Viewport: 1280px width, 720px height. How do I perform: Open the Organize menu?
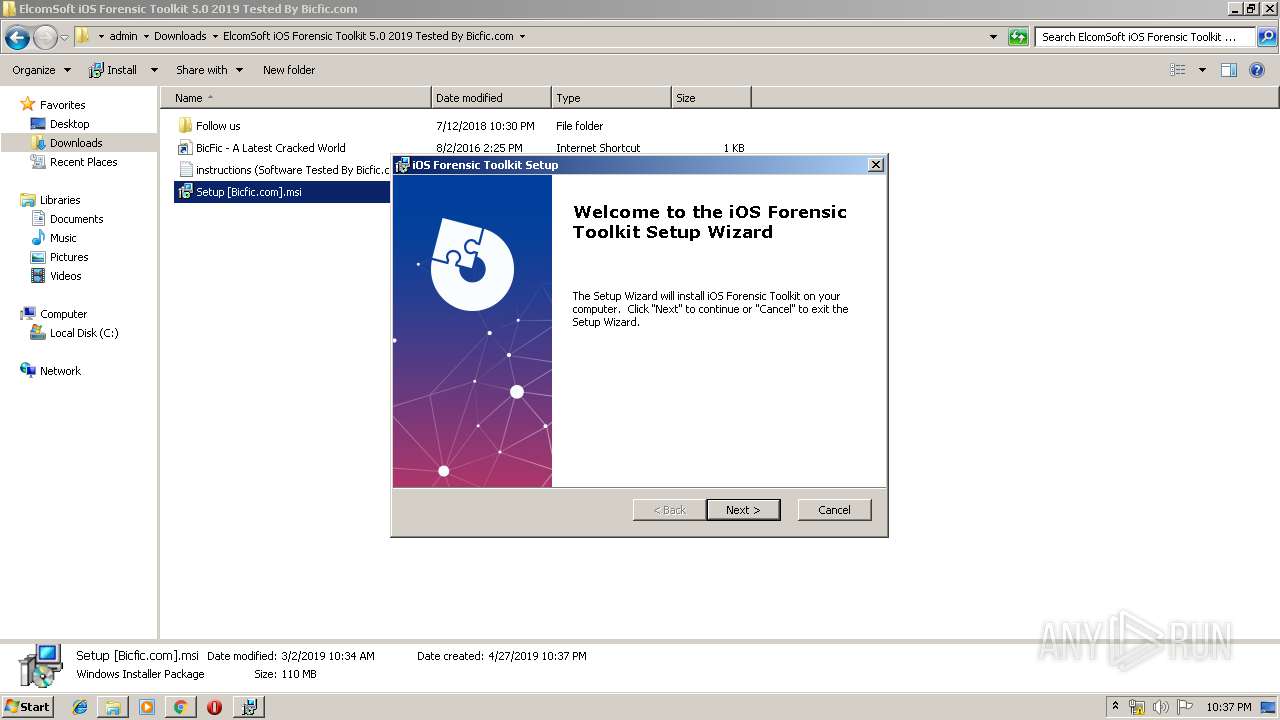(x=41, y=70)
